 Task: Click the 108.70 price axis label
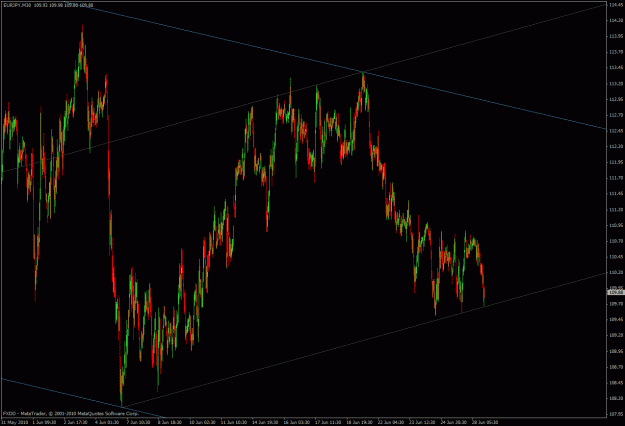point(616,367)
